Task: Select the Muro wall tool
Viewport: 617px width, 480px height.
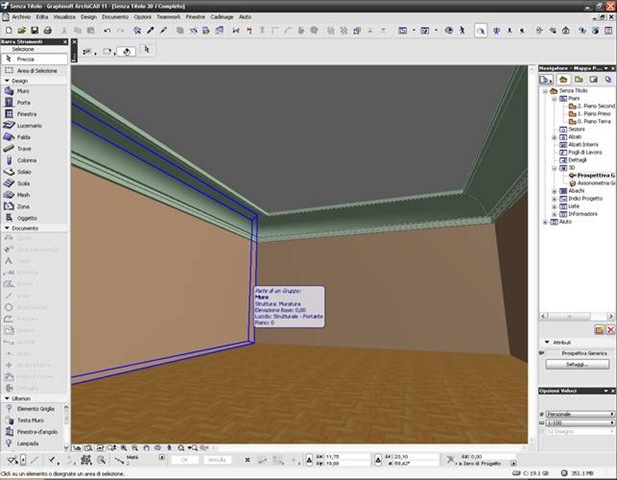Action: pos(23,91)
